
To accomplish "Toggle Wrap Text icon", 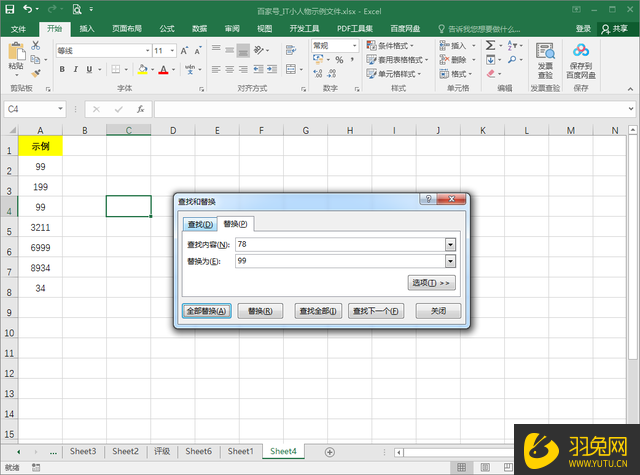I will point(291,50).
